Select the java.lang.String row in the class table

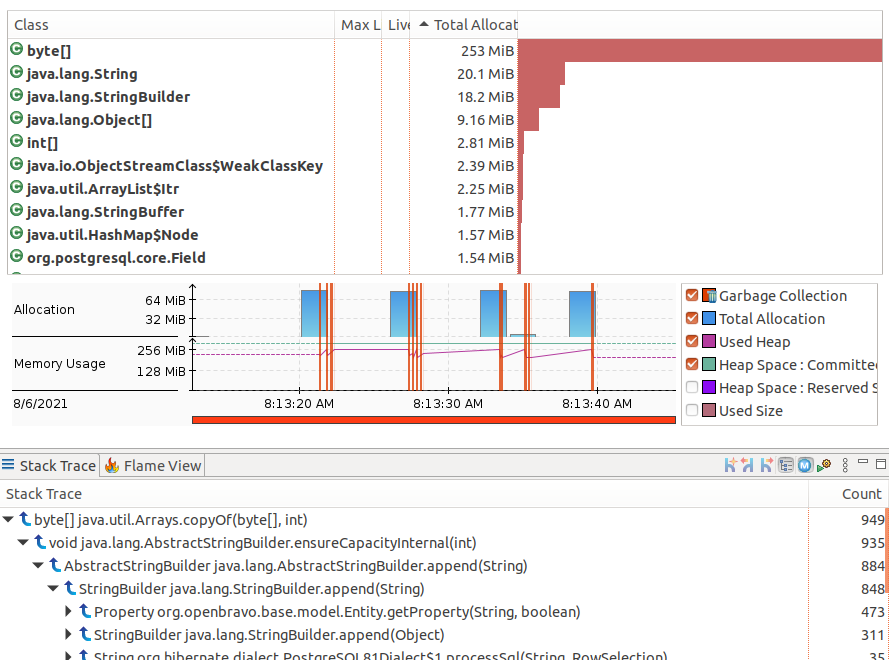tap(82, 74)
